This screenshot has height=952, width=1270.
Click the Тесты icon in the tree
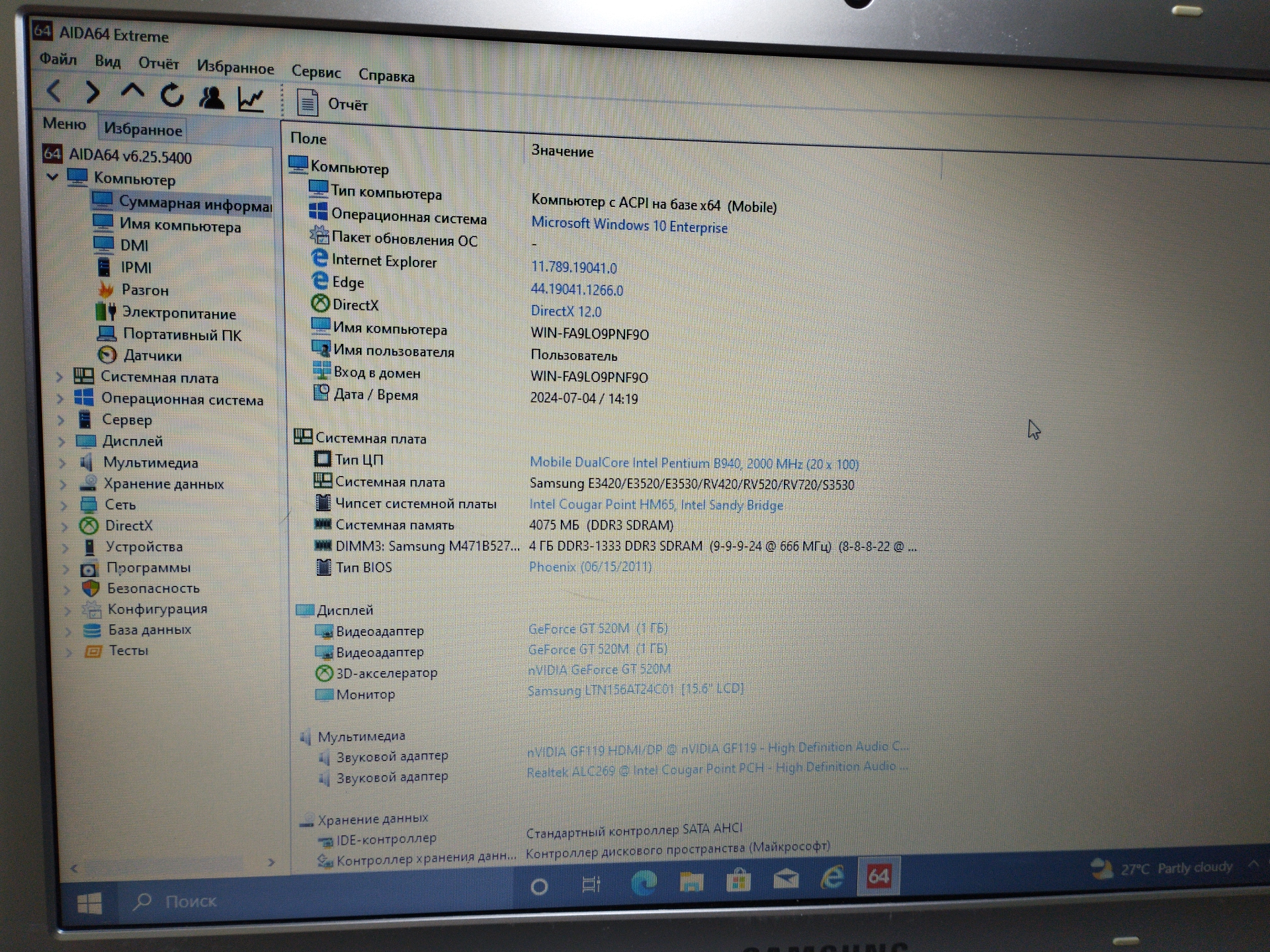[x=93, y=651]
